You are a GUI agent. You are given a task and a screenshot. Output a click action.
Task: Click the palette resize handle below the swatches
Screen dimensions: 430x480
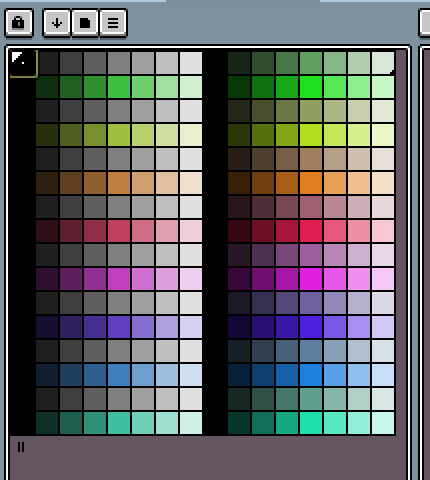point(21,447)
